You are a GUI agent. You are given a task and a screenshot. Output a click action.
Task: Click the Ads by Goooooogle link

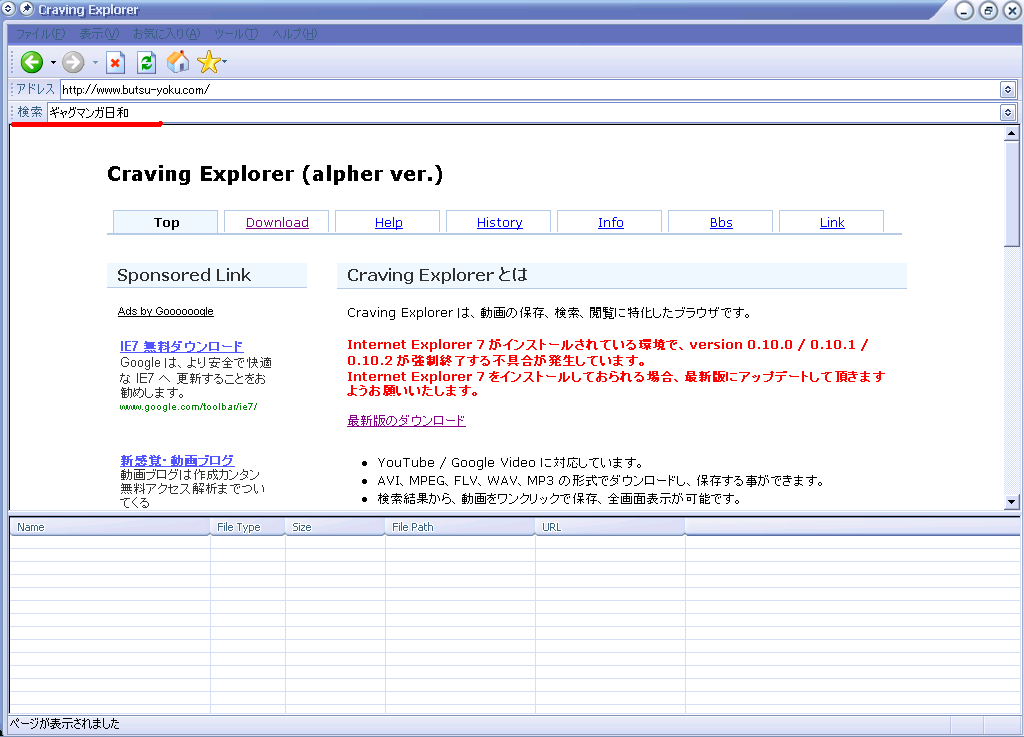click(x=165, y=311)
